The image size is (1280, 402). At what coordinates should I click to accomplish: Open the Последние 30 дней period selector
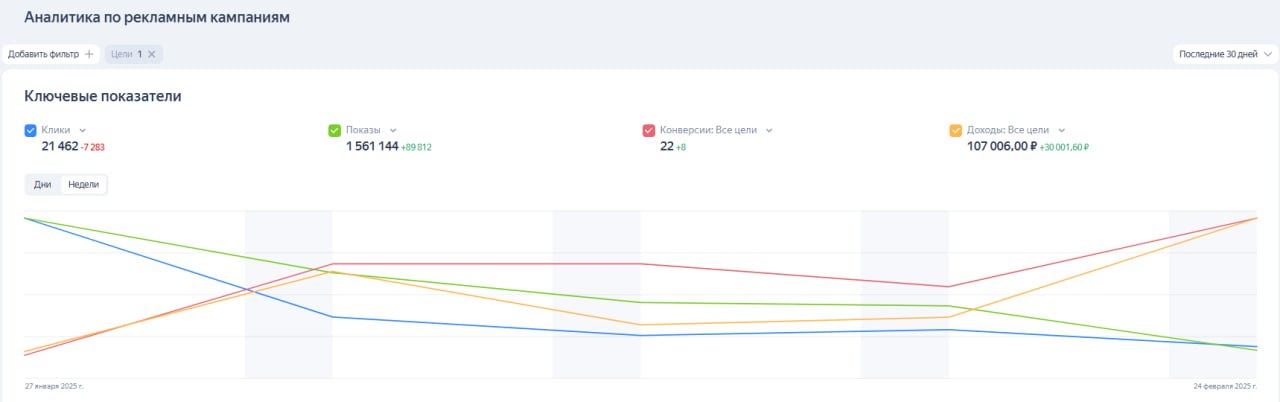(1225, 54)
